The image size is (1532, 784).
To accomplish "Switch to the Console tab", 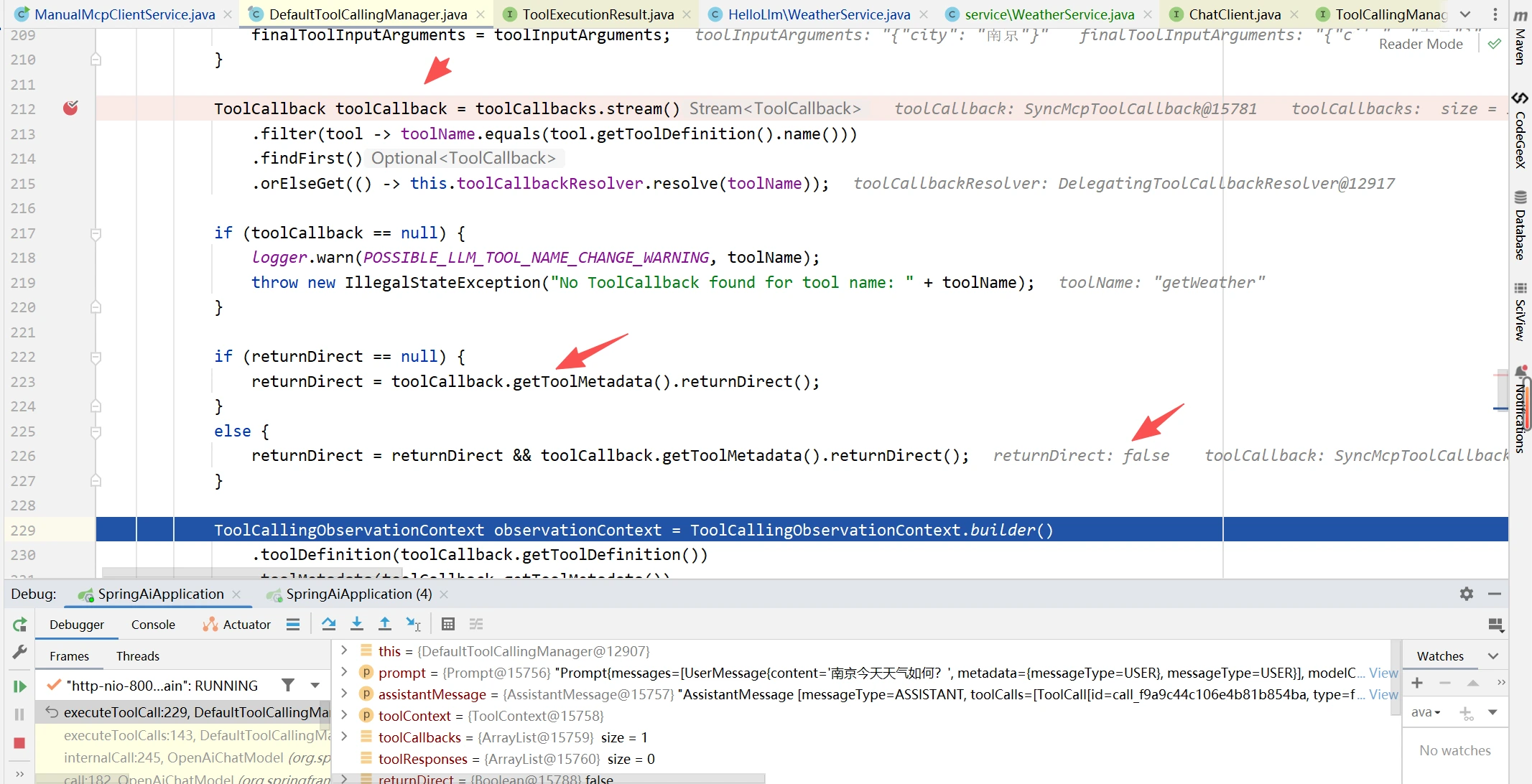I will [153, 625].
